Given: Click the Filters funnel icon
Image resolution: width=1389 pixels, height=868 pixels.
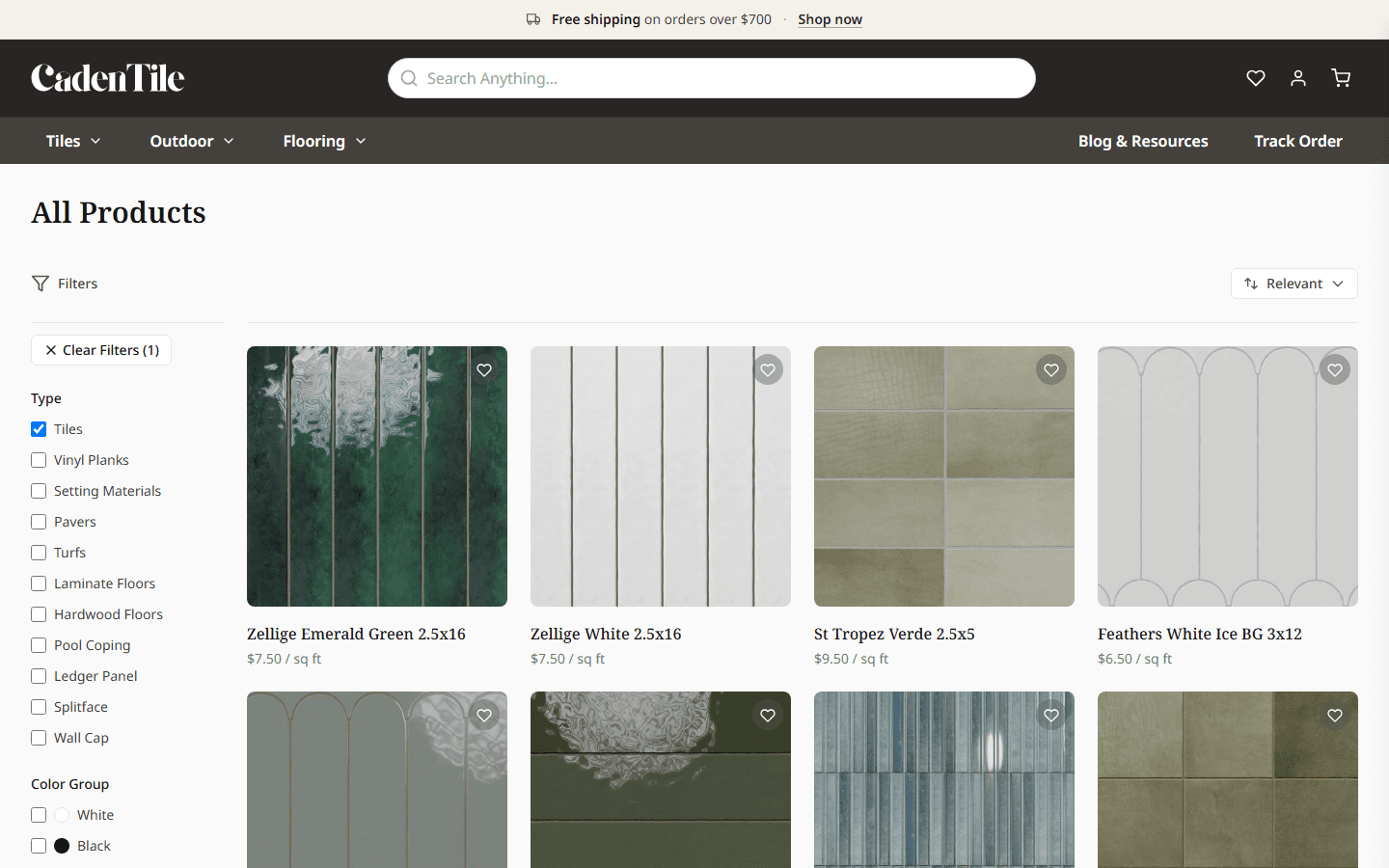Looking at the screenshot, I should click(x=41, y=284).
